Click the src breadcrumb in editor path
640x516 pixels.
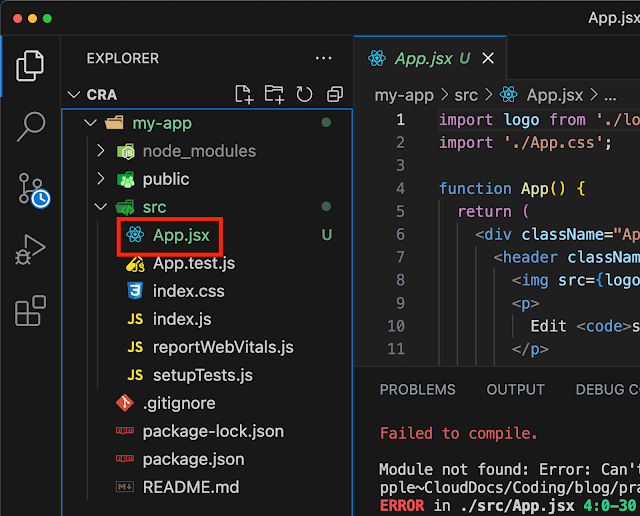[465, 95]
